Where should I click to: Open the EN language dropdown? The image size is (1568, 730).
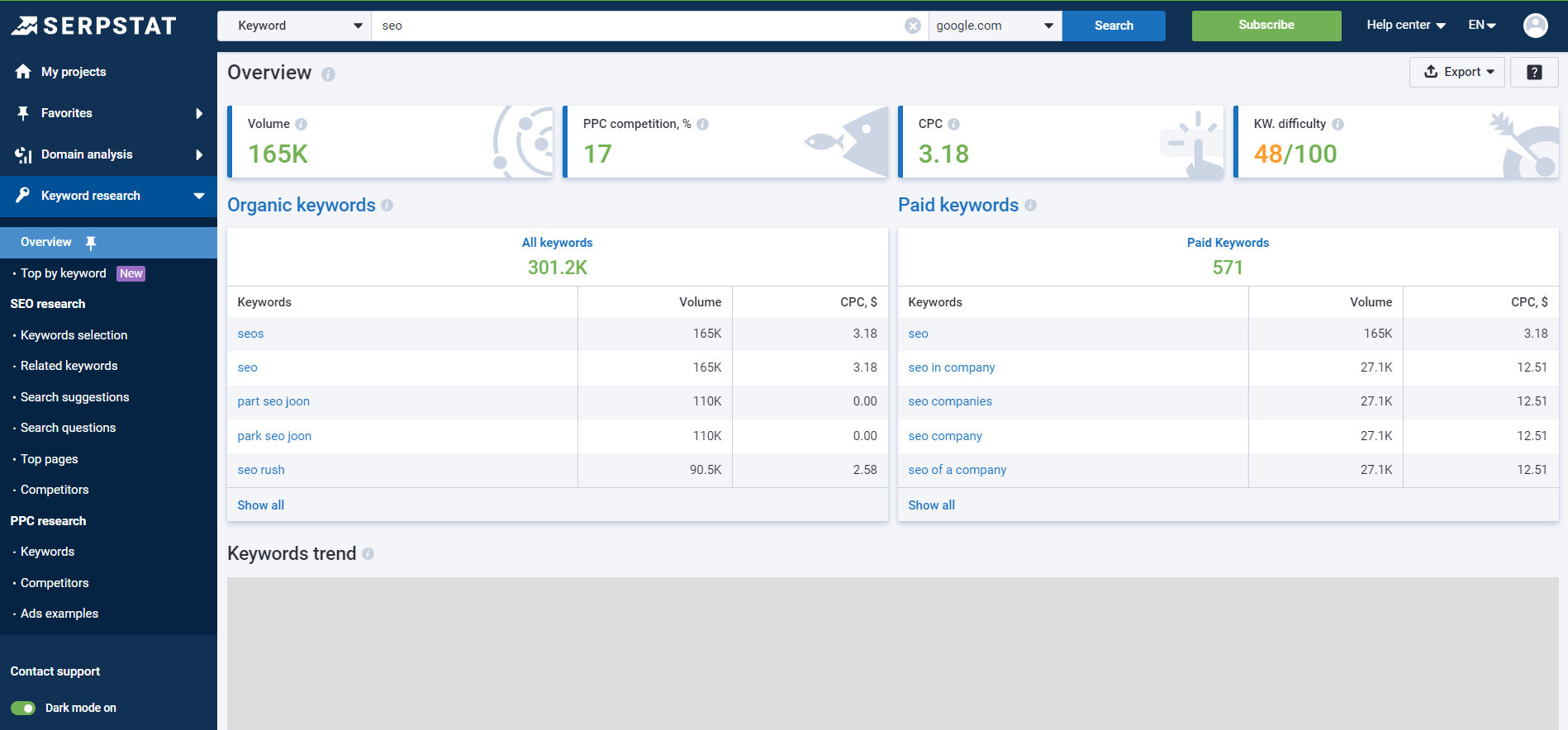click(1482, 26)
